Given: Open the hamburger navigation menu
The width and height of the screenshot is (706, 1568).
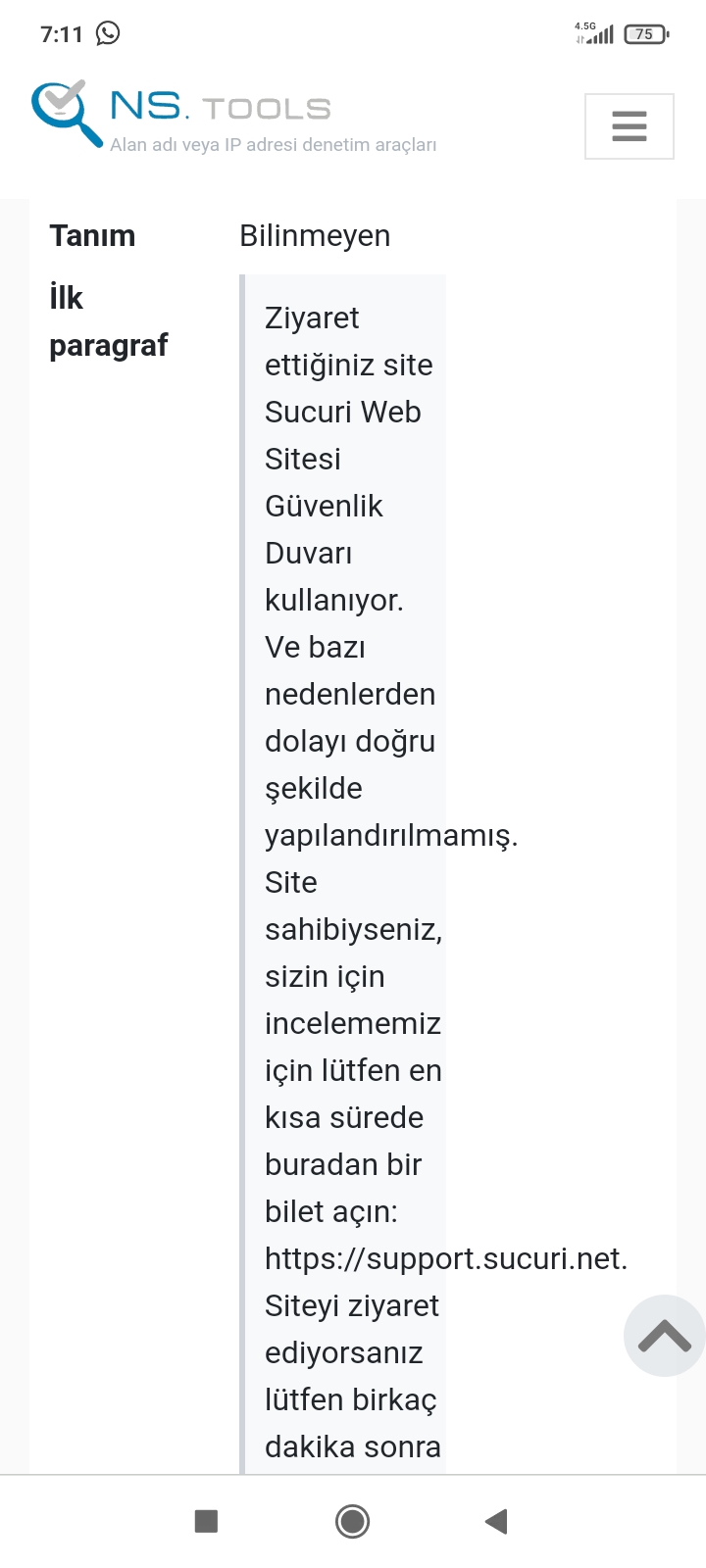Looking at the screenshot, I should [629, 126].
